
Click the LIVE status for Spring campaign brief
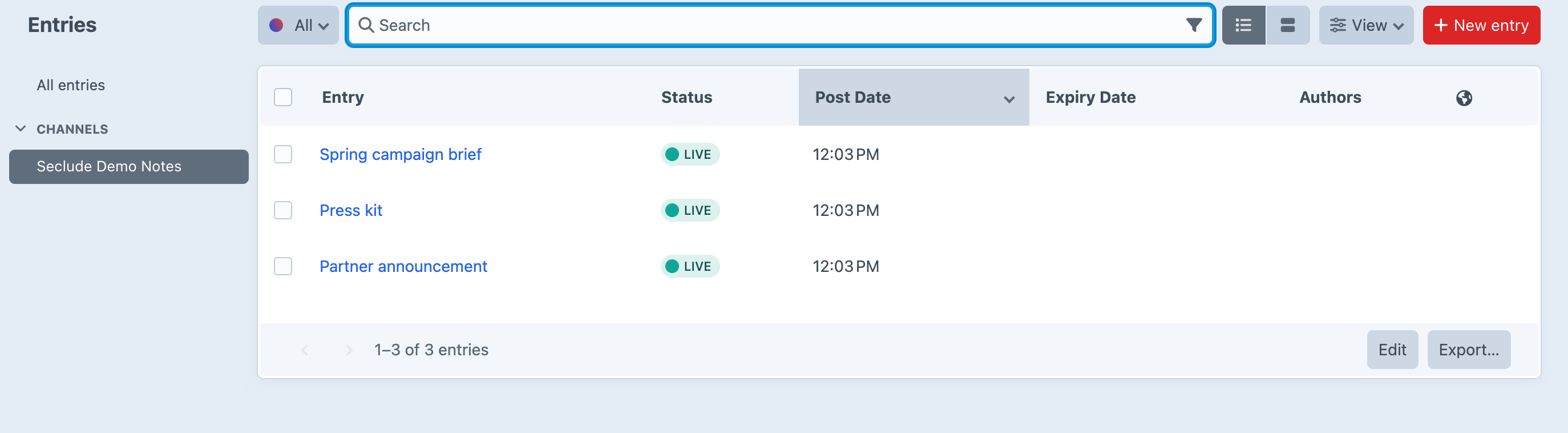coord(690,154)
